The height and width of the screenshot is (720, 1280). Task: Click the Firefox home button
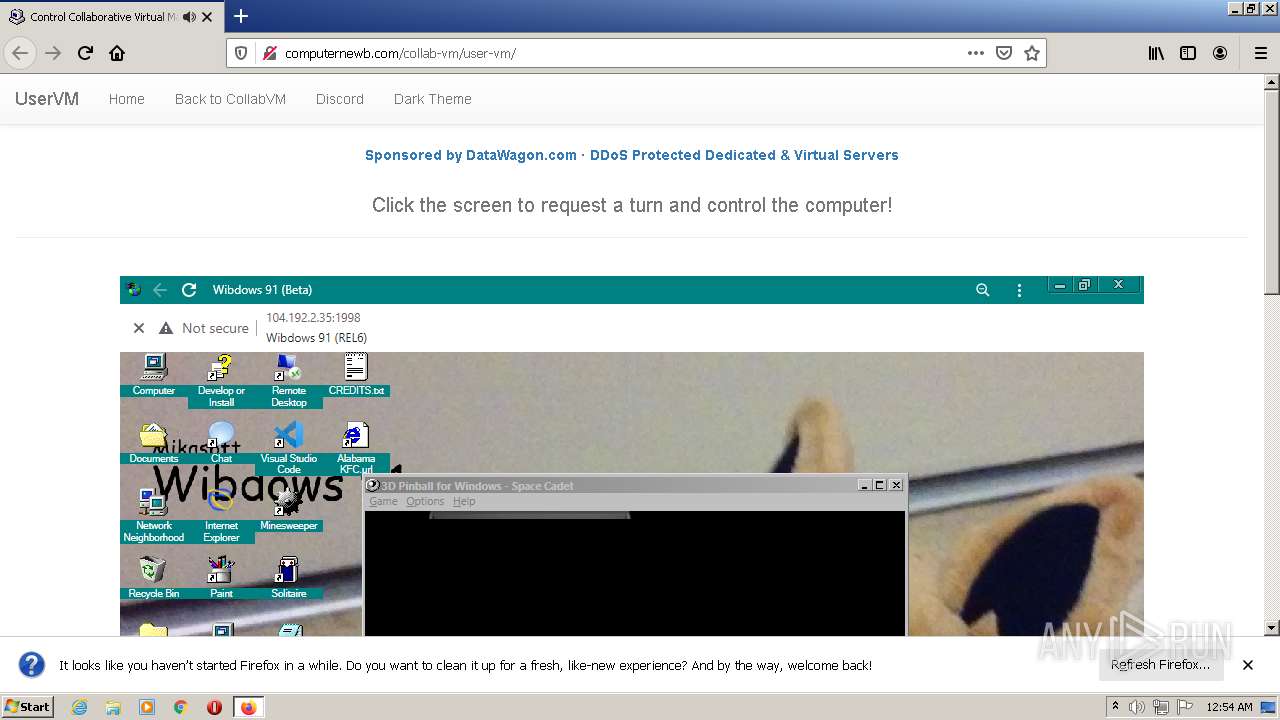117,53
